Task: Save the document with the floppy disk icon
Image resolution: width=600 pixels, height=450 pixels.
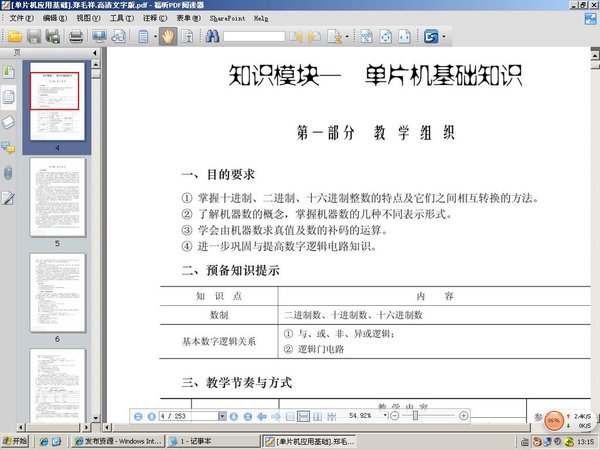Action: (x=34, y=37)
